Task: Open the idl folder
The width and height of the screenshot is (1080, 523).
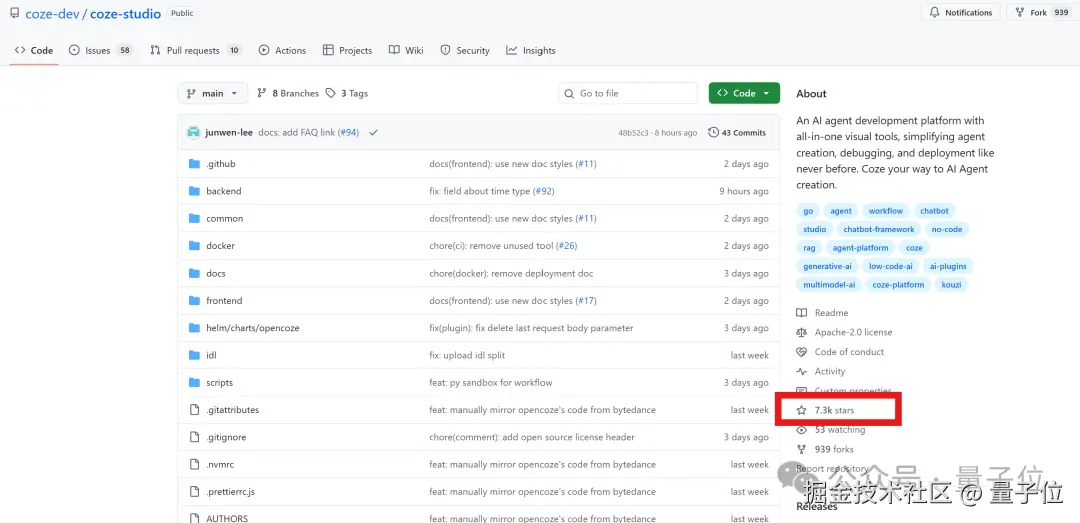Action: click(211, 356)
